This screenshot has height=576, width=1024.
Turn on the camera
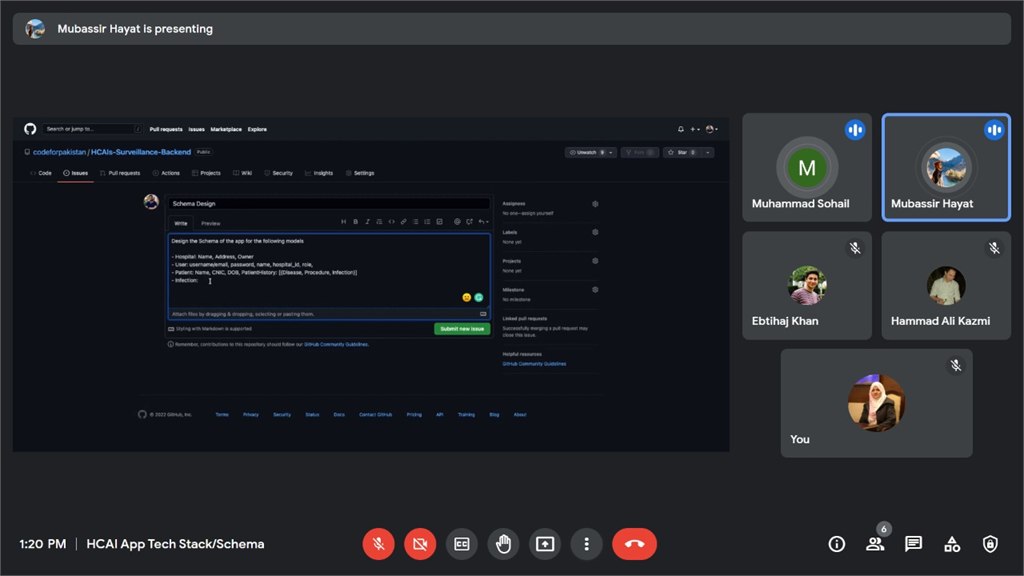[x=420, y=544]
